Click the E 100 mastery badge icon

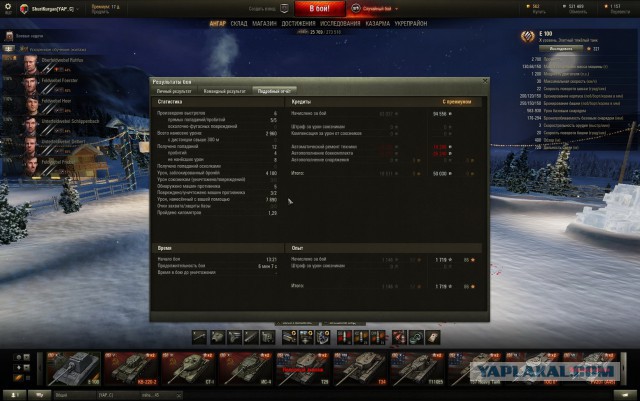(x=528, y=37)
